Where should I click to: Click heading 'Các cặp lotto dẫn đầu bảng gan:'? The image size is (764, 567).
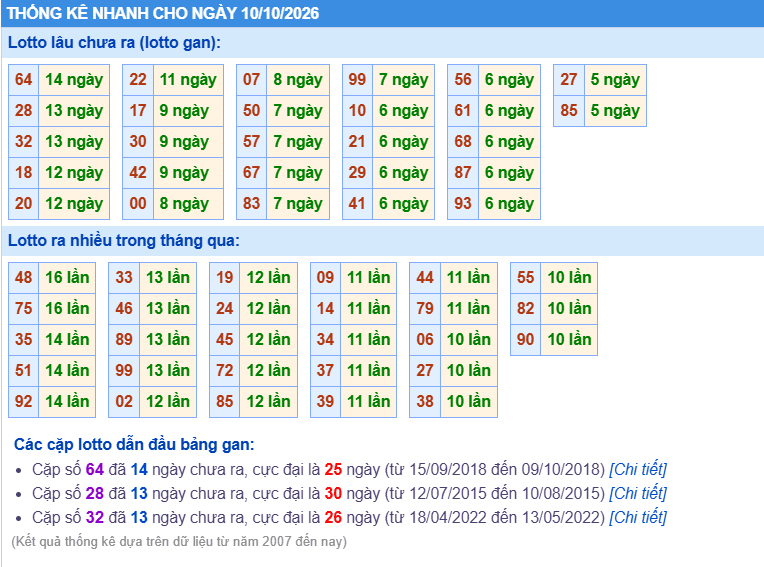click(134, 444)
